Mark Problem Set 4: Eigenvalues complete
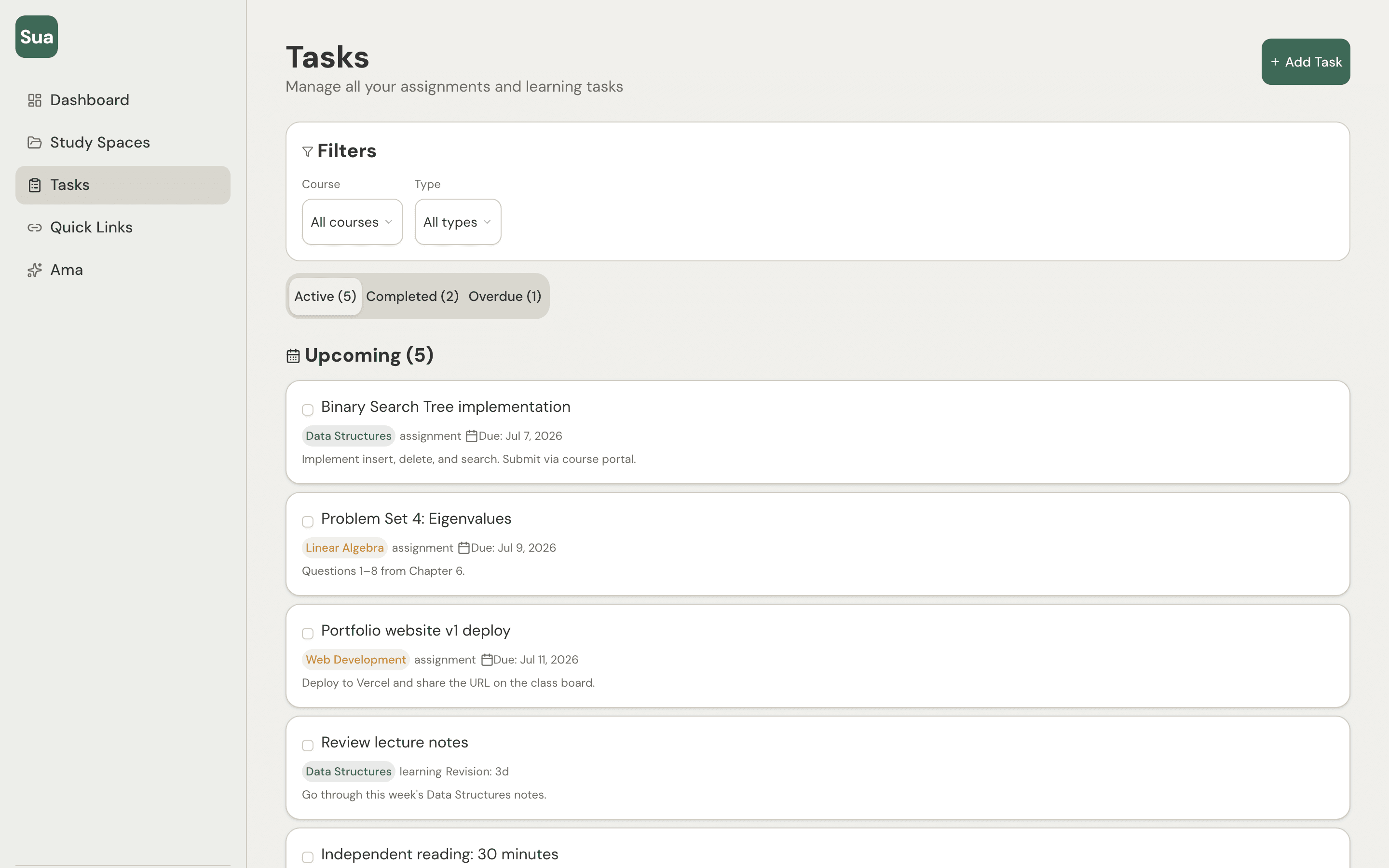This screenshot has height=868, width=1389. pyautogui.click(x=308, y=522)
